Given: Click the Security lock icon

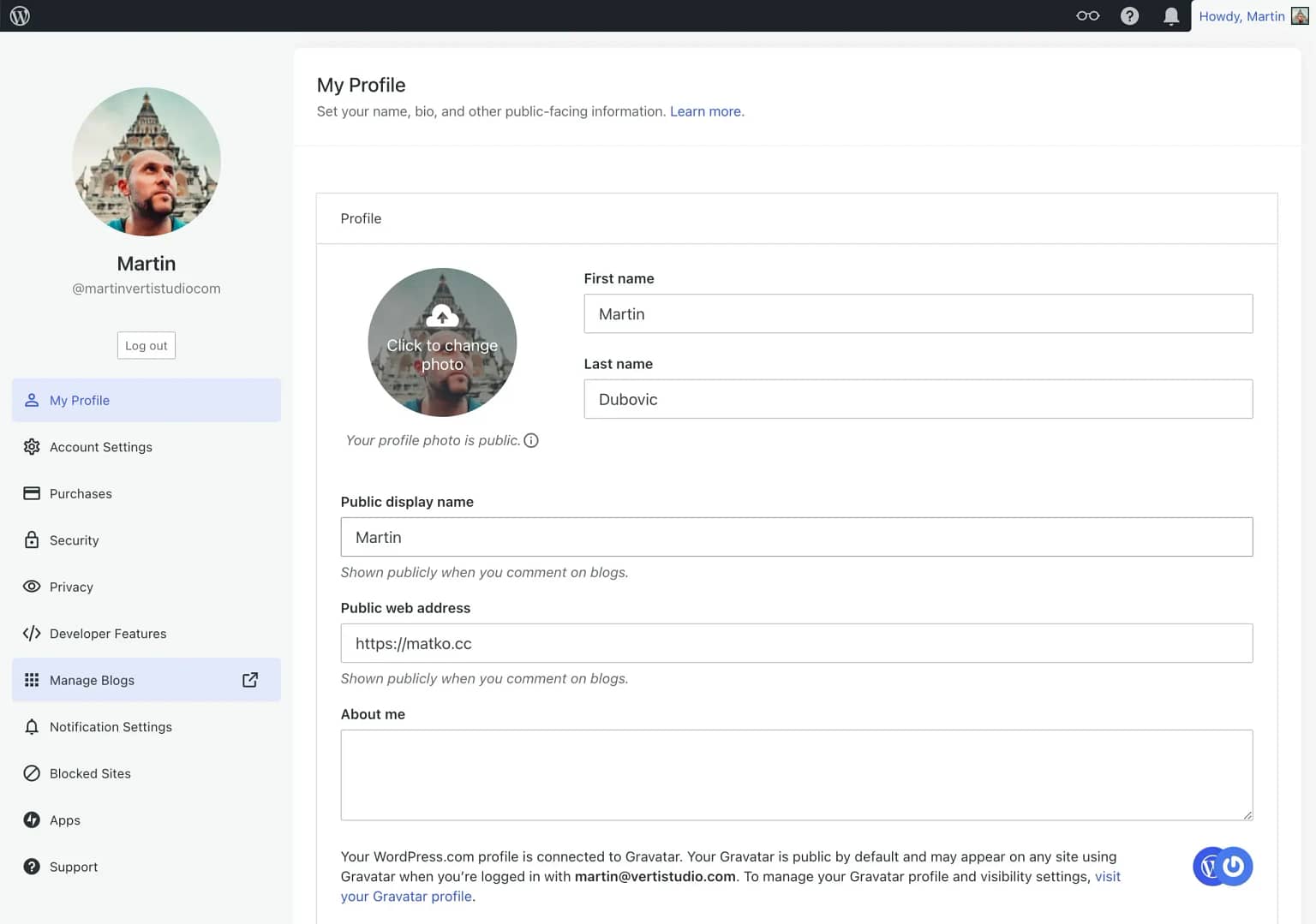Looking at the screenshot, I should [x=32, y=539].
